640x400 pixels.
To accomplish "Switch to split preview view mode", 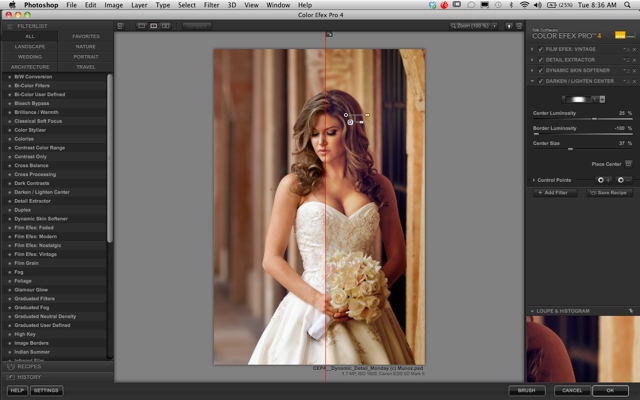I will pos(153,26).
